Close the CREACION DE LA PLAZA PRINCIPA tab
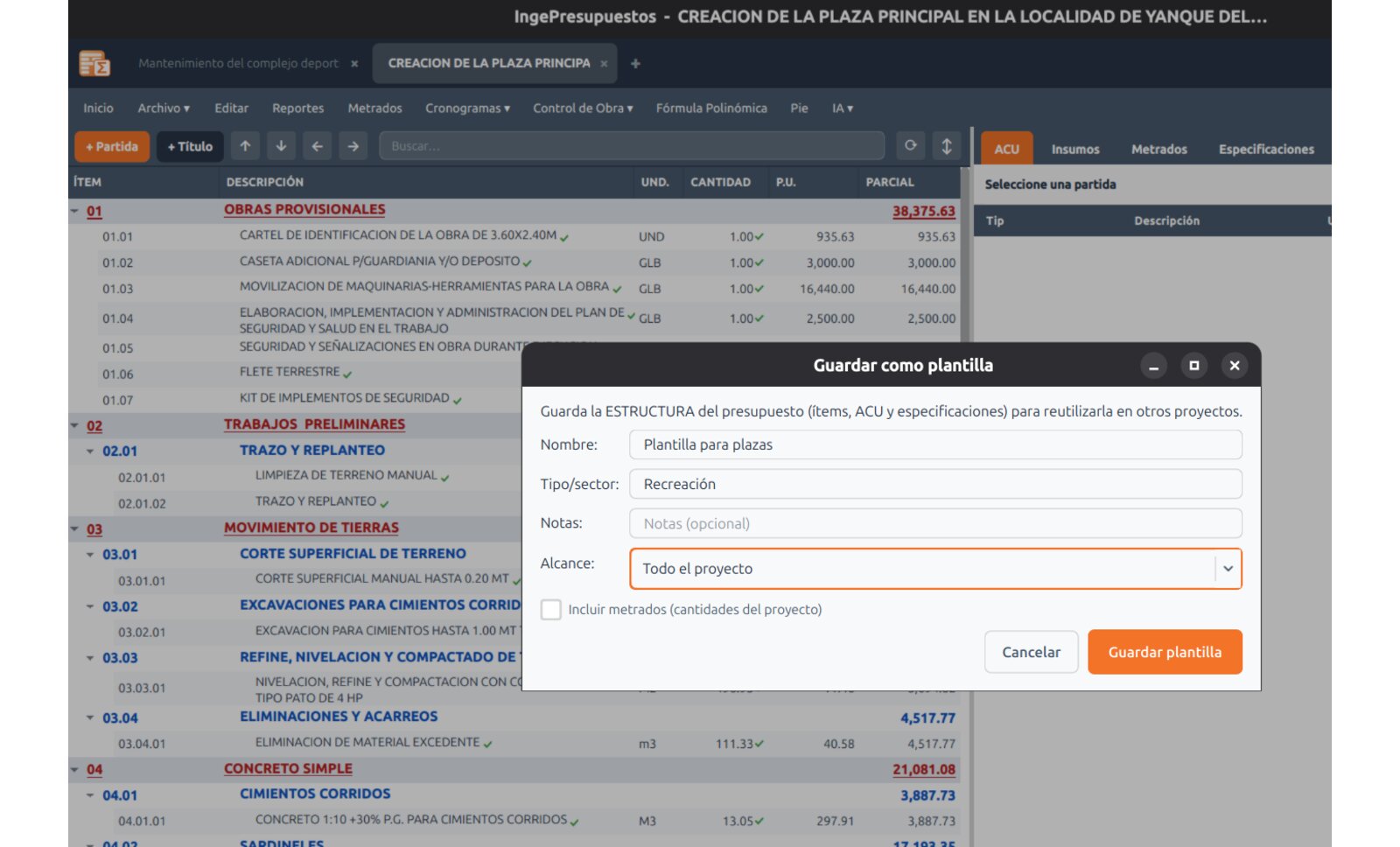Viewport: 1400px width, 847px height. pyautogui.click(x=604, y=64)
